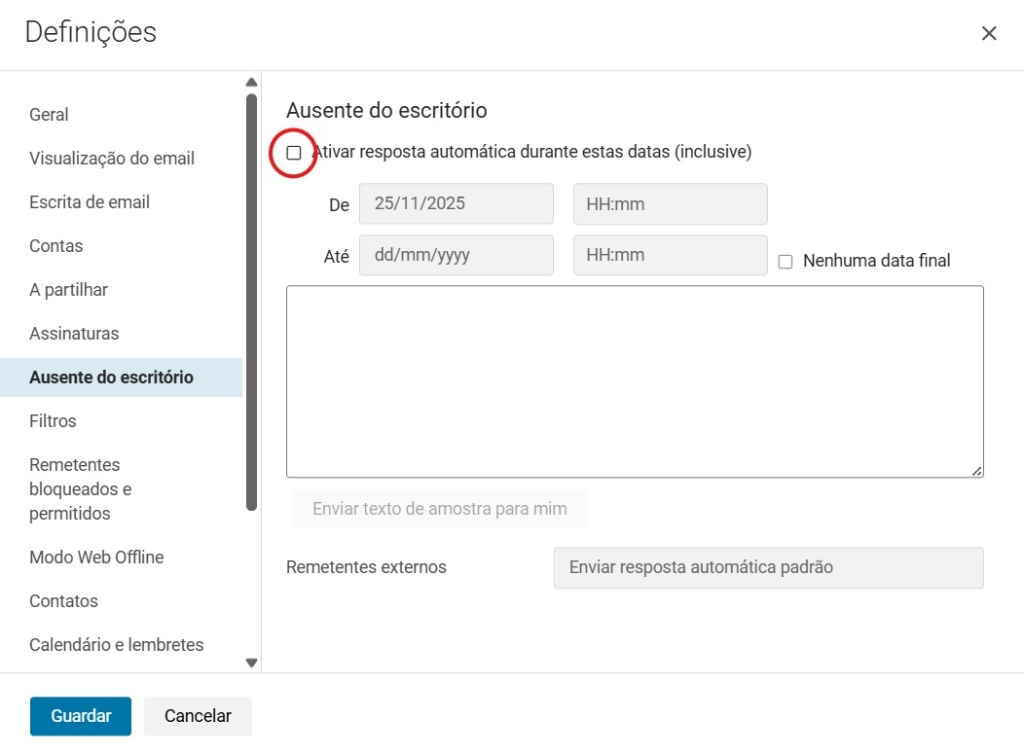Click Enviar texto de amostra para mim
Screen dimensions: 1024x756
(x=439, y=509)
